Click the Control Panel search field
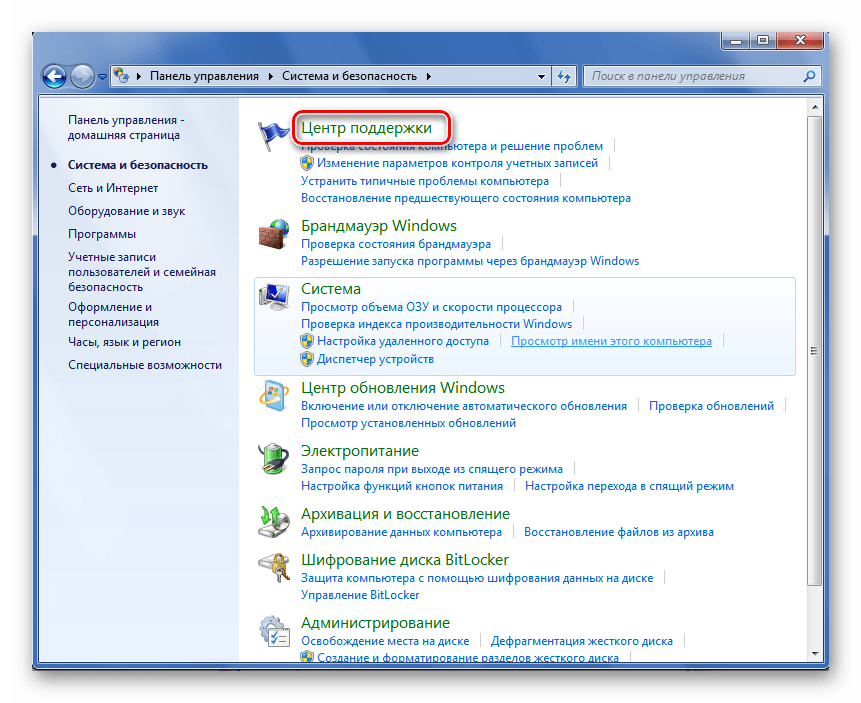This screenshot has height=703, width=861. click(690, 76)
